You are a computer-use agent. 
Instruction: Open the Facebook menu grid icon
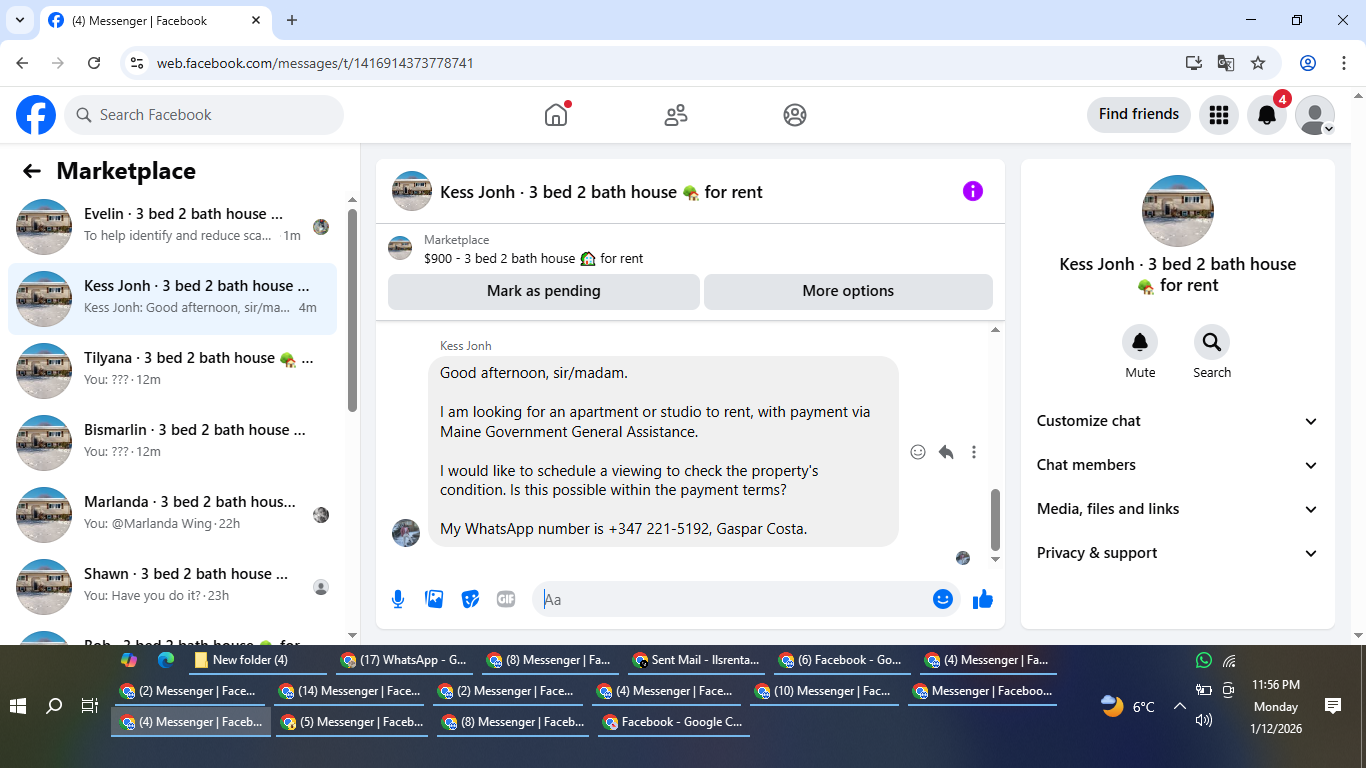pos(1218,115)
